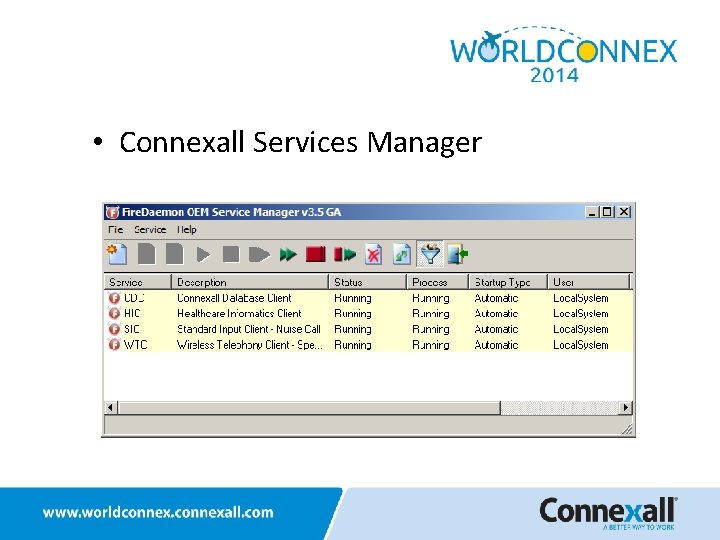Sort by the User column header
The image size is (720, 540).
[x=590, y=282]
